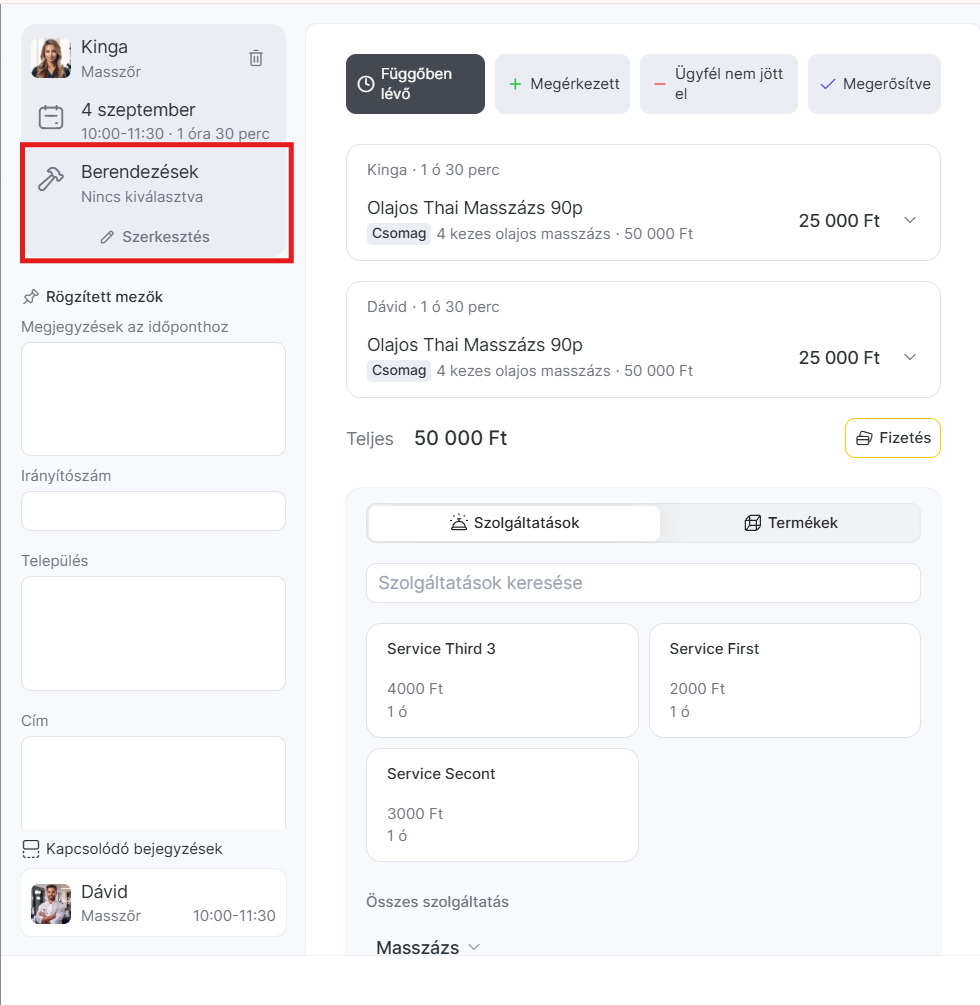Viewport: 980px width, 1005px height.
Task: Add the Service First service card
Action: [785, 680]
